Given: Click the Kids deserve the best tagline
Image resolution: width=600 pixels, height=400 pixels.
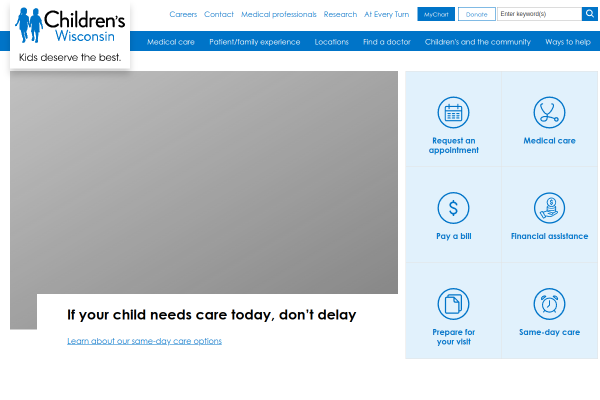Looking at the screenshot, I should pos(70,57).
